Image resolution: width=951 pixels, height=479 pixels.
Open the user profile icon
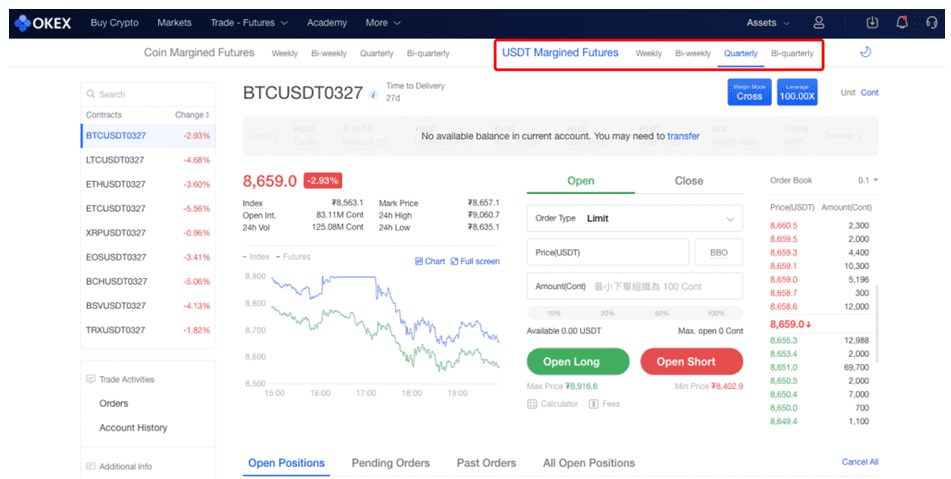pos(819,23)
